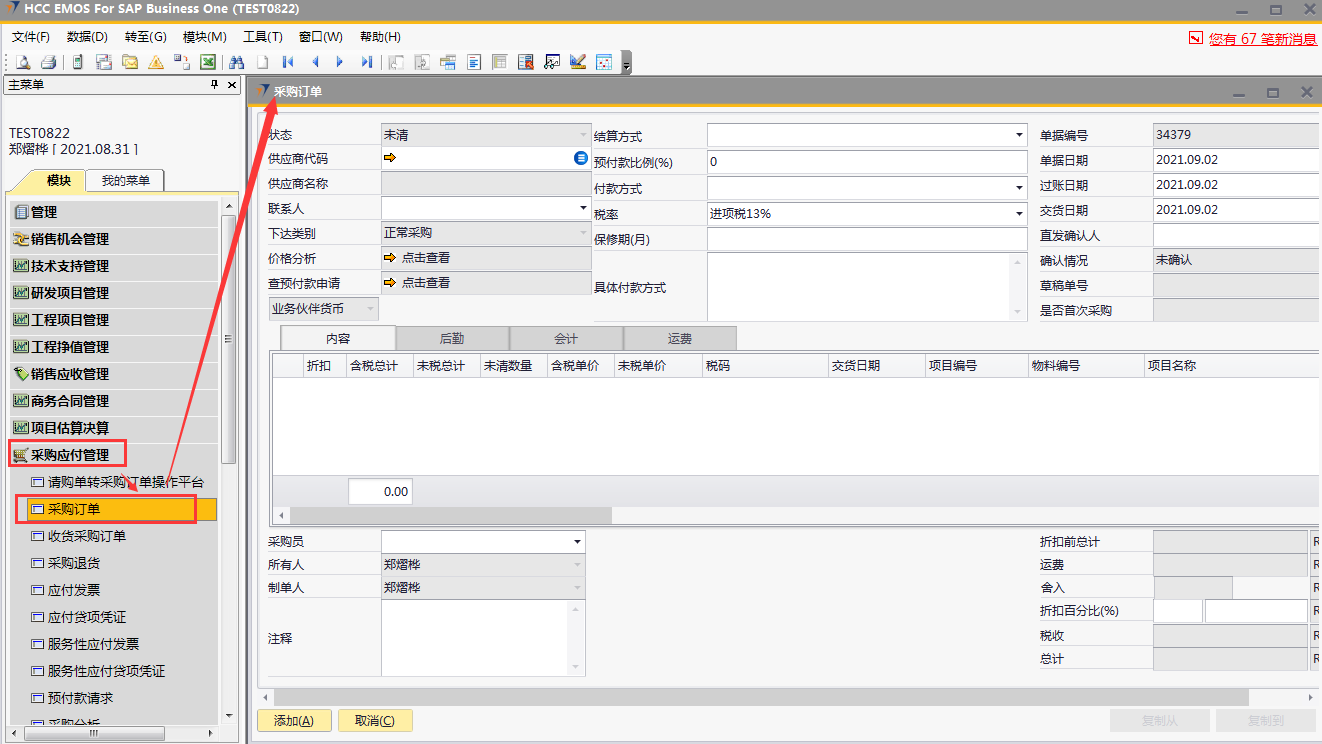This screenshot has width=1322, height=744.
Task: Export to Excel via toolbar icon
Action: 208,62
